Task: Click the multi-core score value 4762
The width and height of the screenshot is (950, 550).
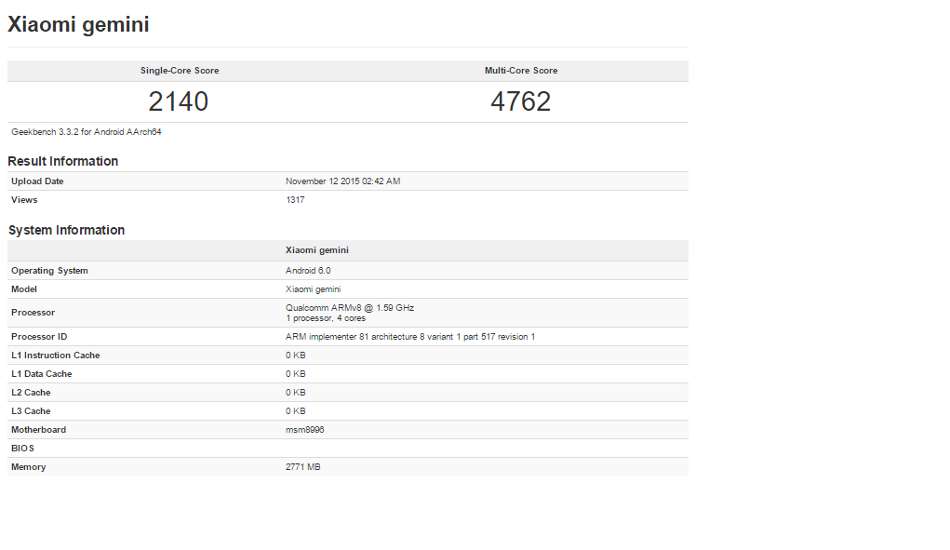Action: [520, 101]
